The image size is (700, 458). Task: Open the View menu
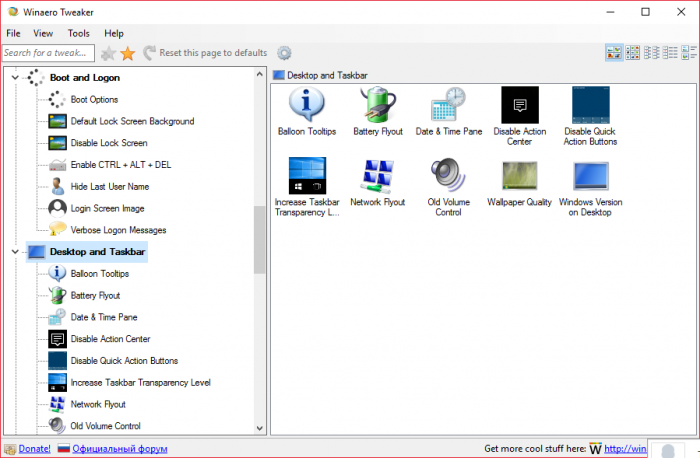[x=43, y=33]
